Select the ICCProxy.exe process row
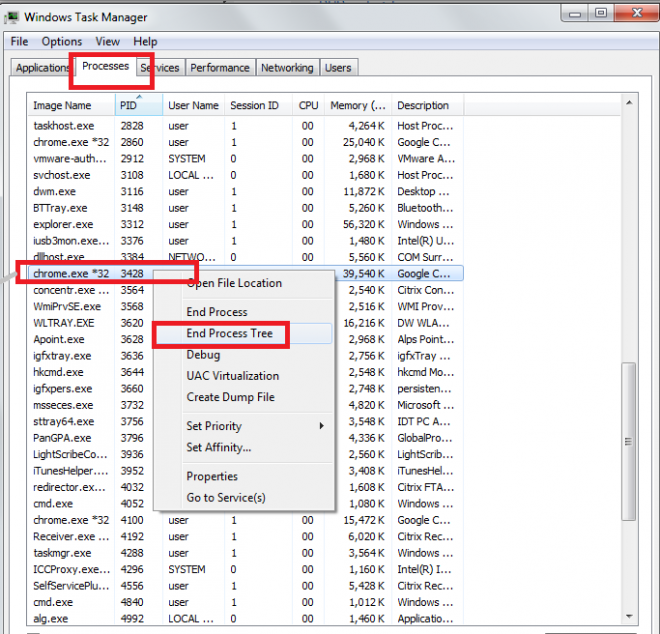 coord(246,569)
